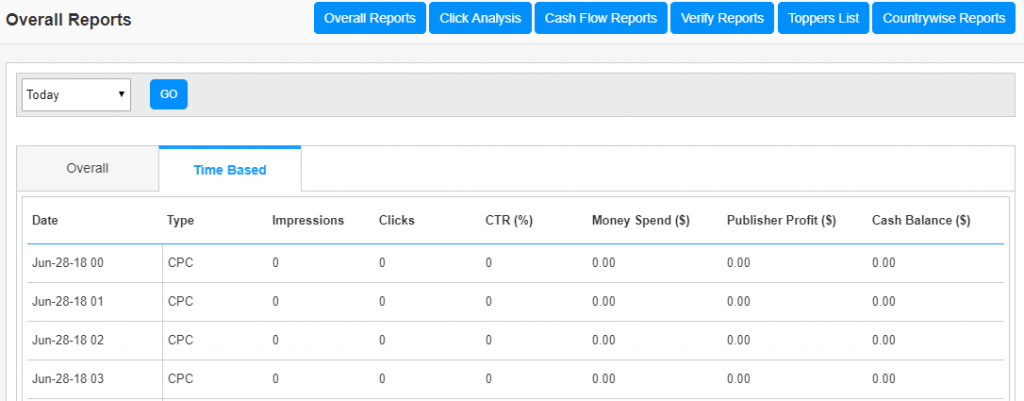This screenshot has width=1024, height=401.
Task: Click CPC type in Jun-28-18 02 row
Action: click(x=181, y=340)
